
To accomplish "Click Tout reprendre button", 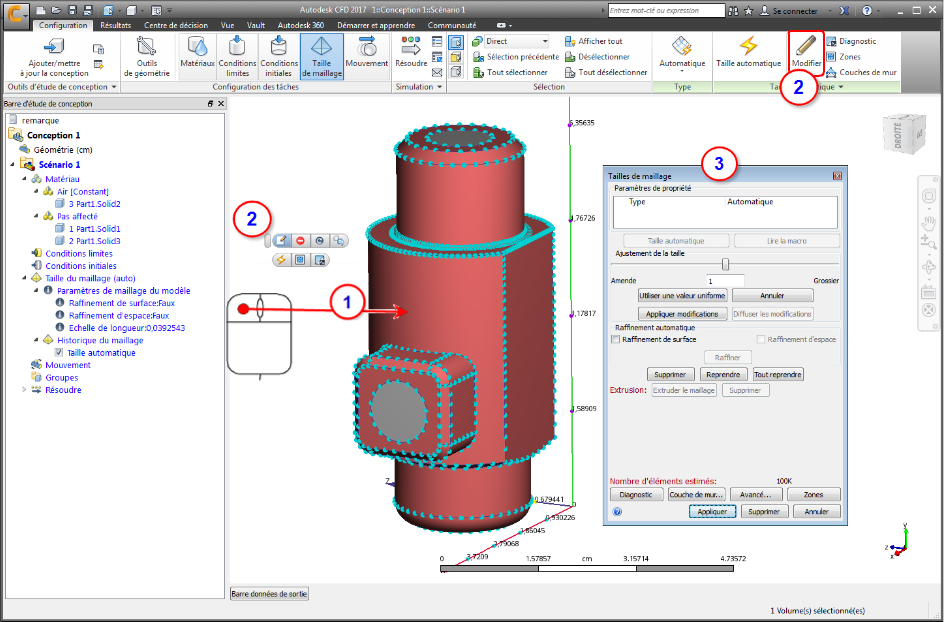I will 777,375.
